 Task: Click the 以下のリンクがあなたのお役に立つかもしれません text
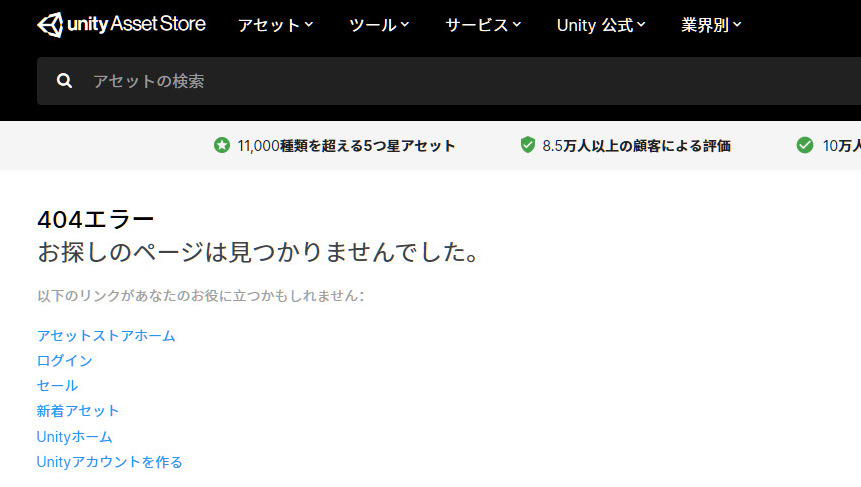pos(200,295)
